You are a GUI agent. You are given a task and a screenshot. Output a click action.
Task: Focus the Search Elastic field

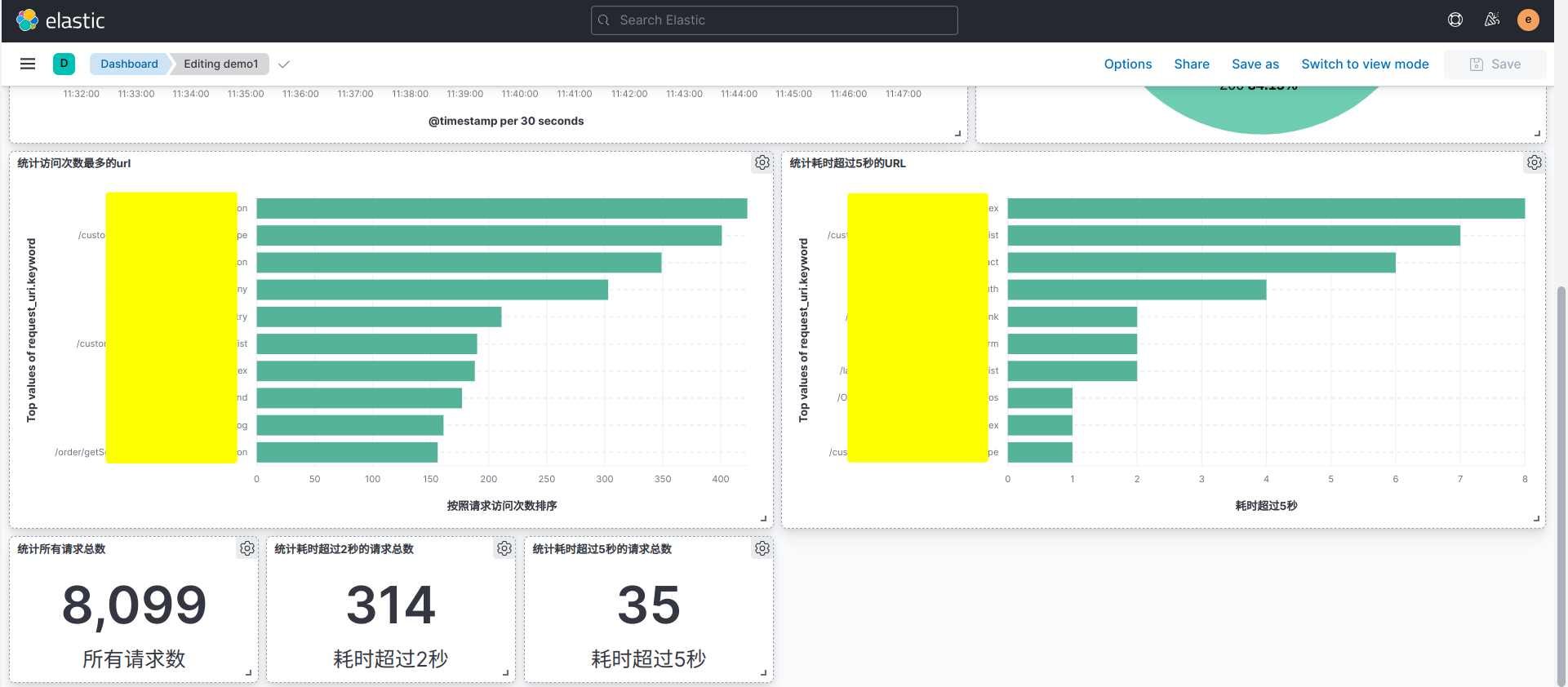coord(774,20)
